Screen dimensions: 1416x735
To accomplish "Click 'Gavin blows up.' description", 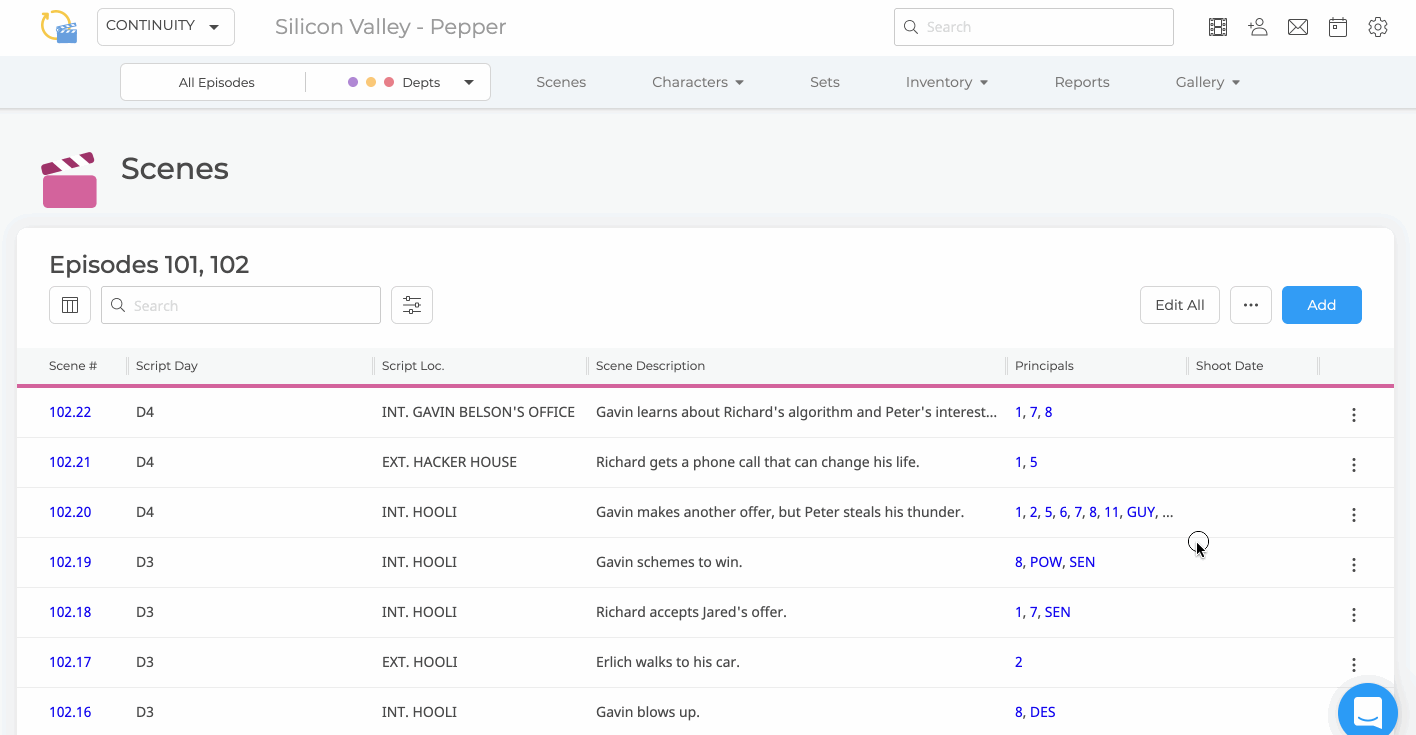I will point(648,712).
